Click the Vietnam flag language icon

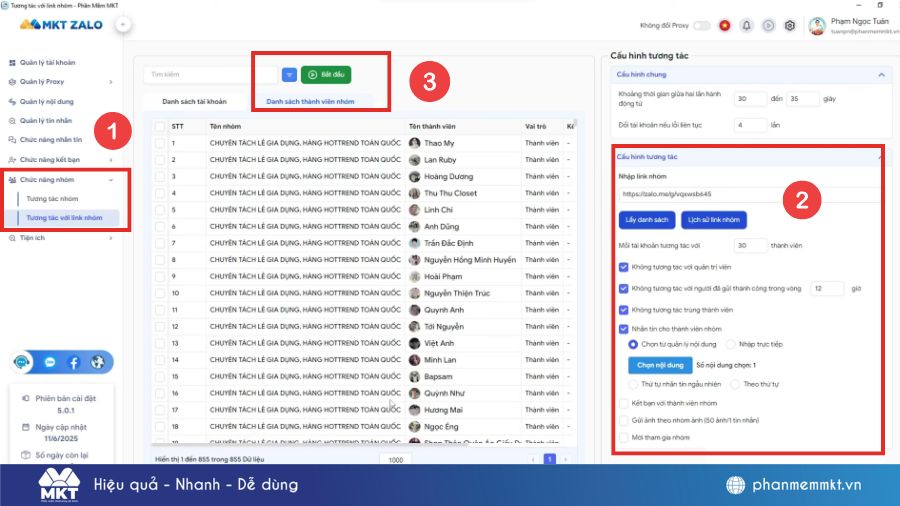pos(725,25)
